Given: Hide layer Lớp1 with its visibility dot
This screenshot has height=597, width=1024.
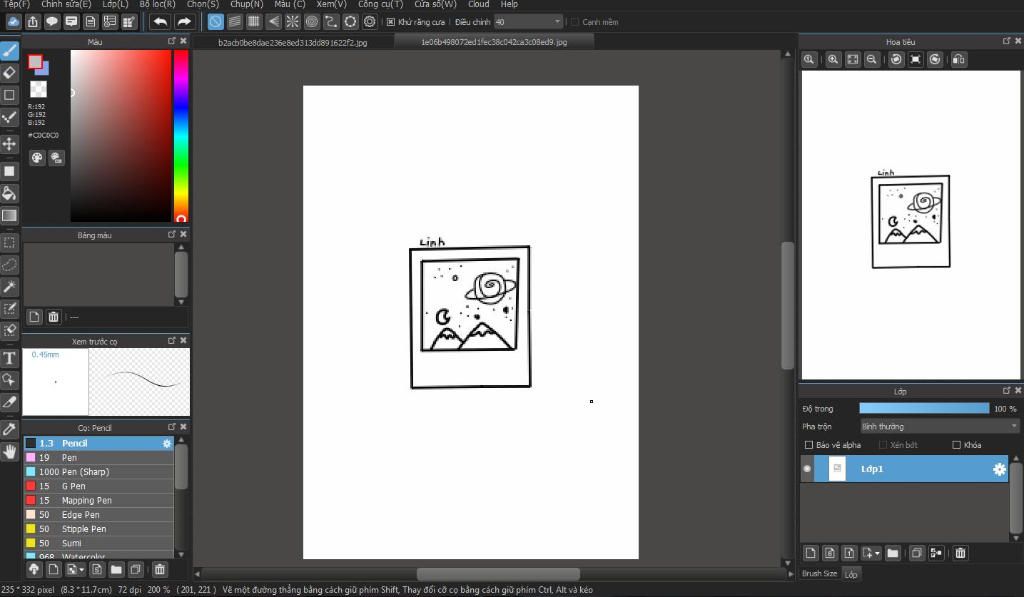Looking at the screenshot, I should 807,469.
